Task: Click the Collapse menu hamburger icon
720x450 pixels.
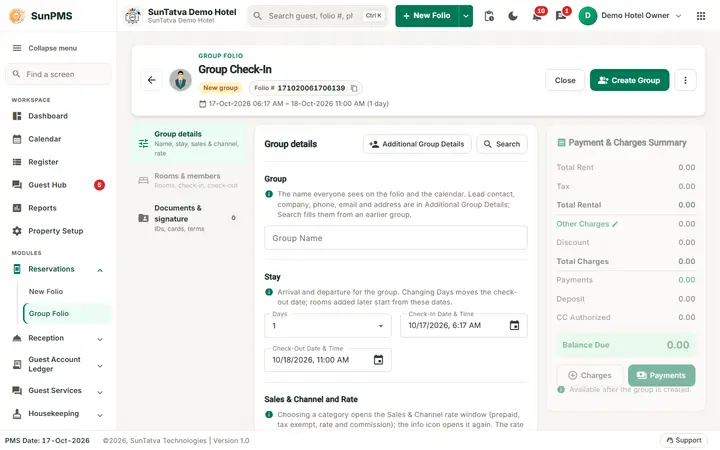Action: 17,48
